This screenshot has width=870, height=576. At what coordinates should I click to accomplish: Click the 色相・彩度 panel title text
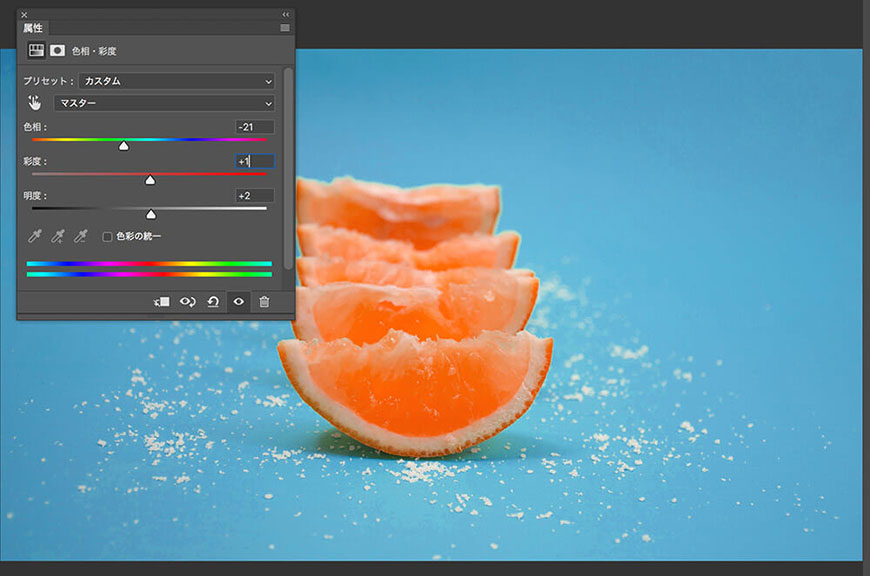94,51
